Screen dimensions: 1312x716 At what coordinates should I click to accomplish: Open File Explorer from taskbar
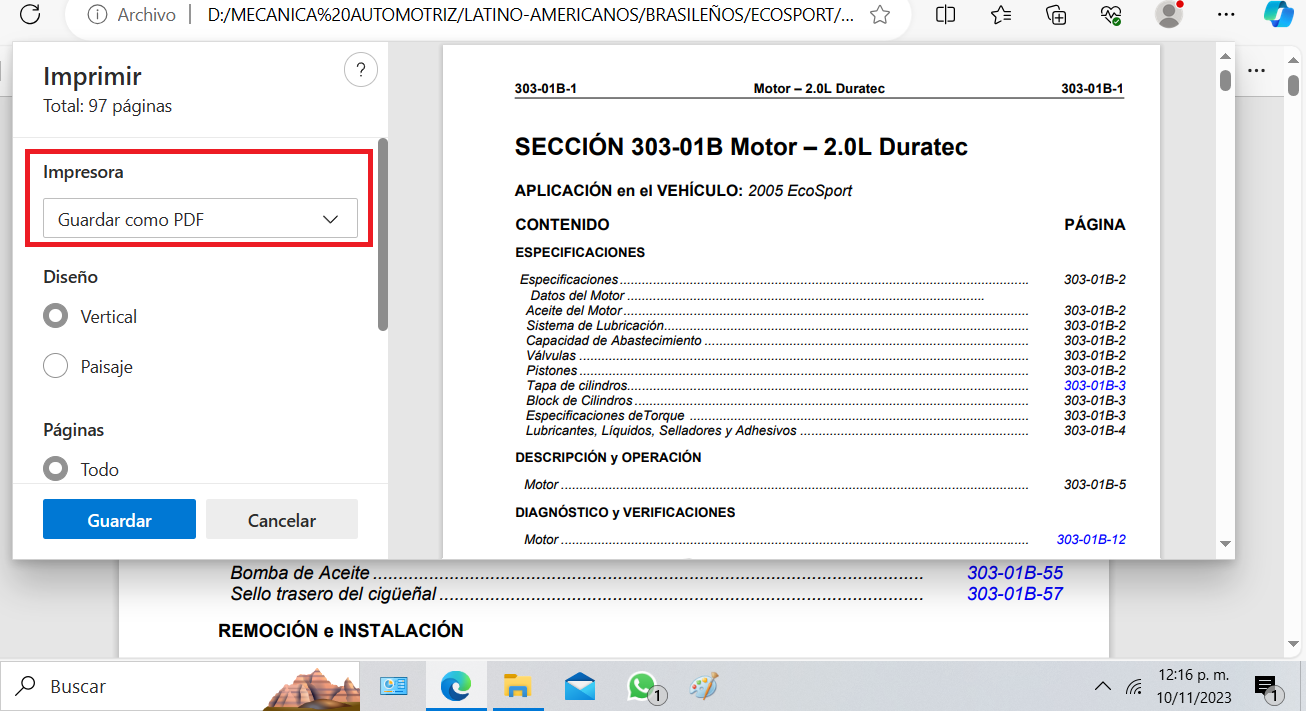tap(517, 687)
